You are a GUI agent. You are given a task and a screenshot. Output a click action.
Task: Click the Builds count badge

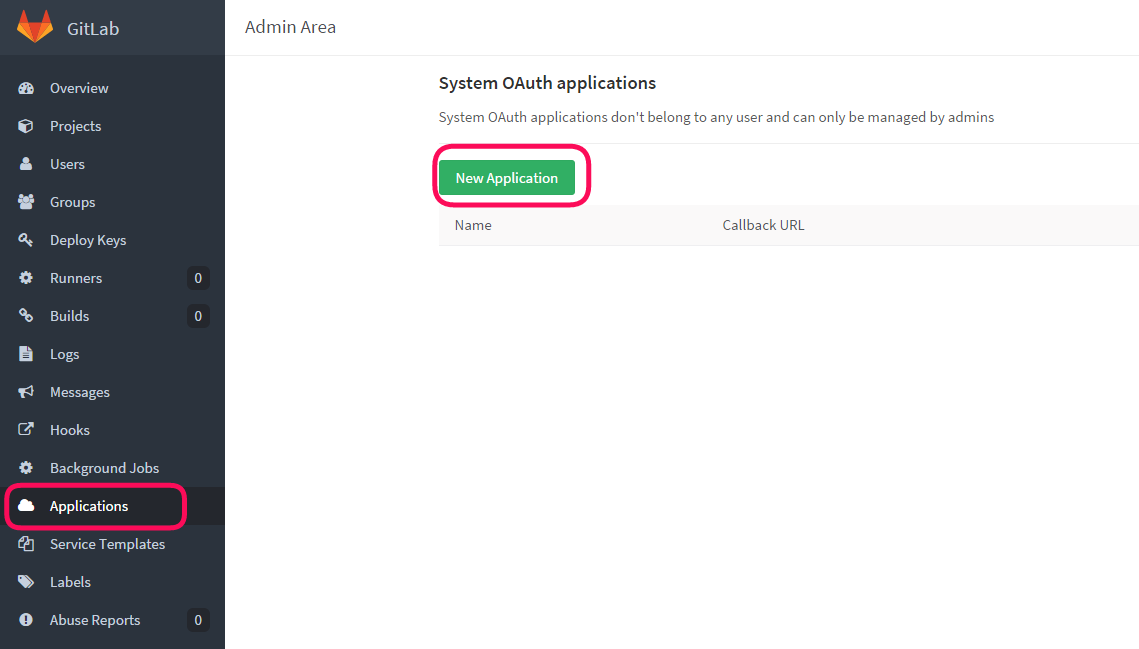[x=198, y=316]
